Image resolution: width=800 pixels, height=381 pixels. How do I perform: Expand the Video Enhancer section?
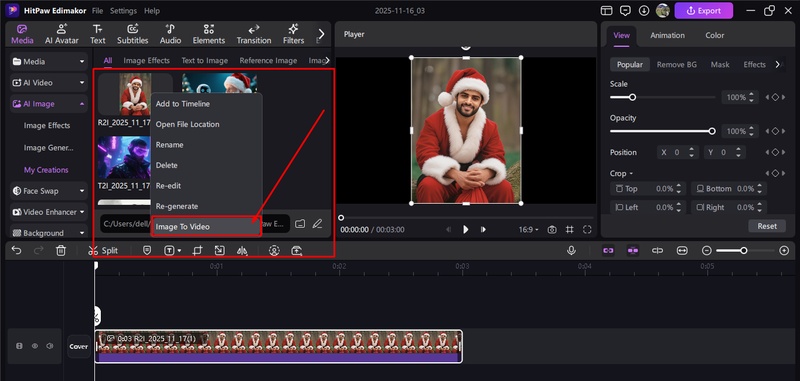pos(48,212)
